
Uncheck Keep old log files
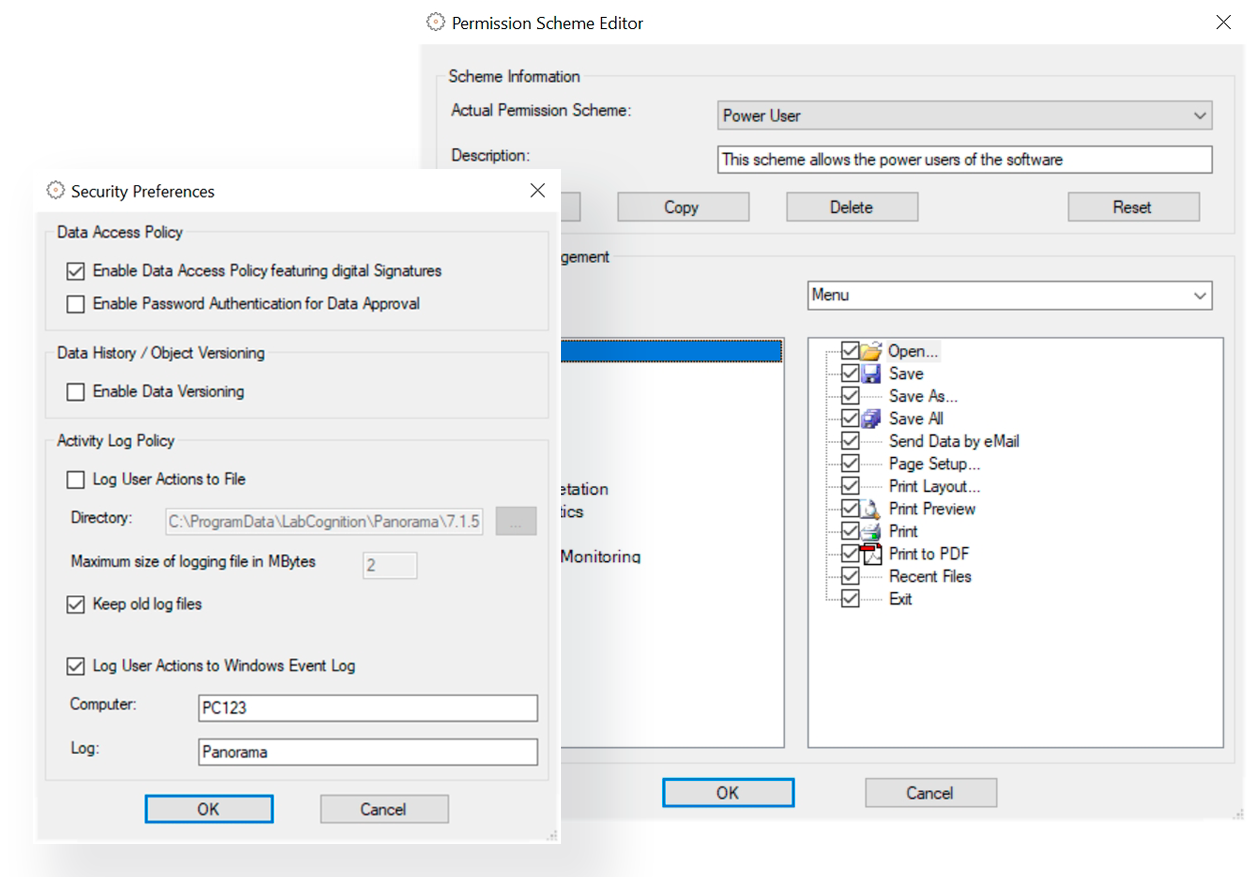coord(76,605)
